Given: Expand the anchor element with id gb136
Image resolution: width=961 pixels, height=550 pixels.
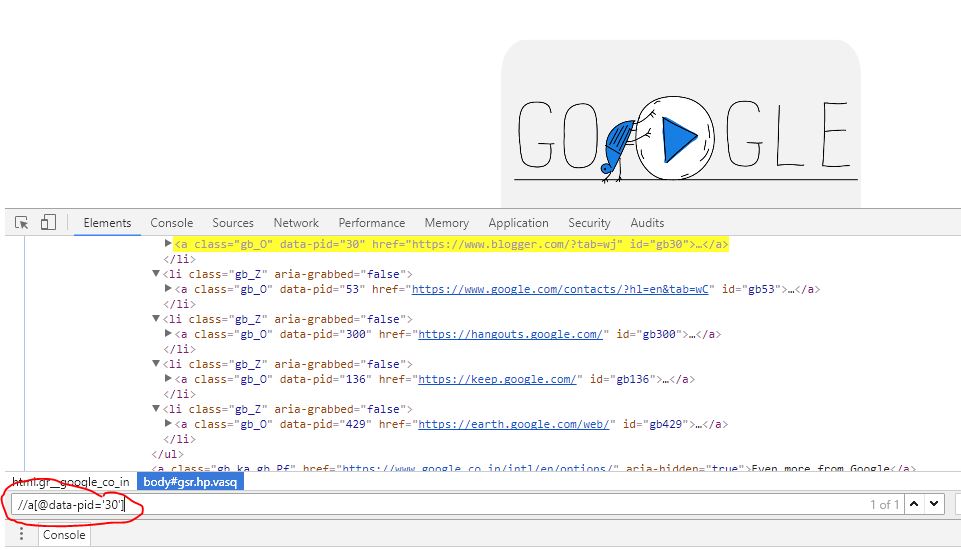Looking at the screenshot, I should pyautogui.click(x=168, y=378).
